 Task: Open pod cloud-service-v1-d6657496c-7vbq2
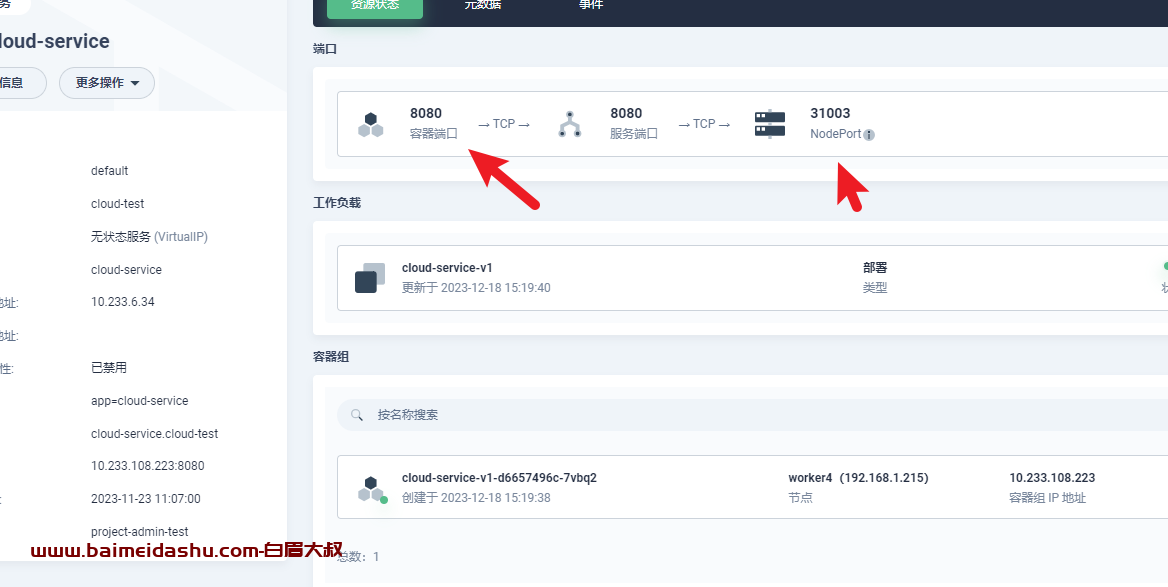pos(499,478)
